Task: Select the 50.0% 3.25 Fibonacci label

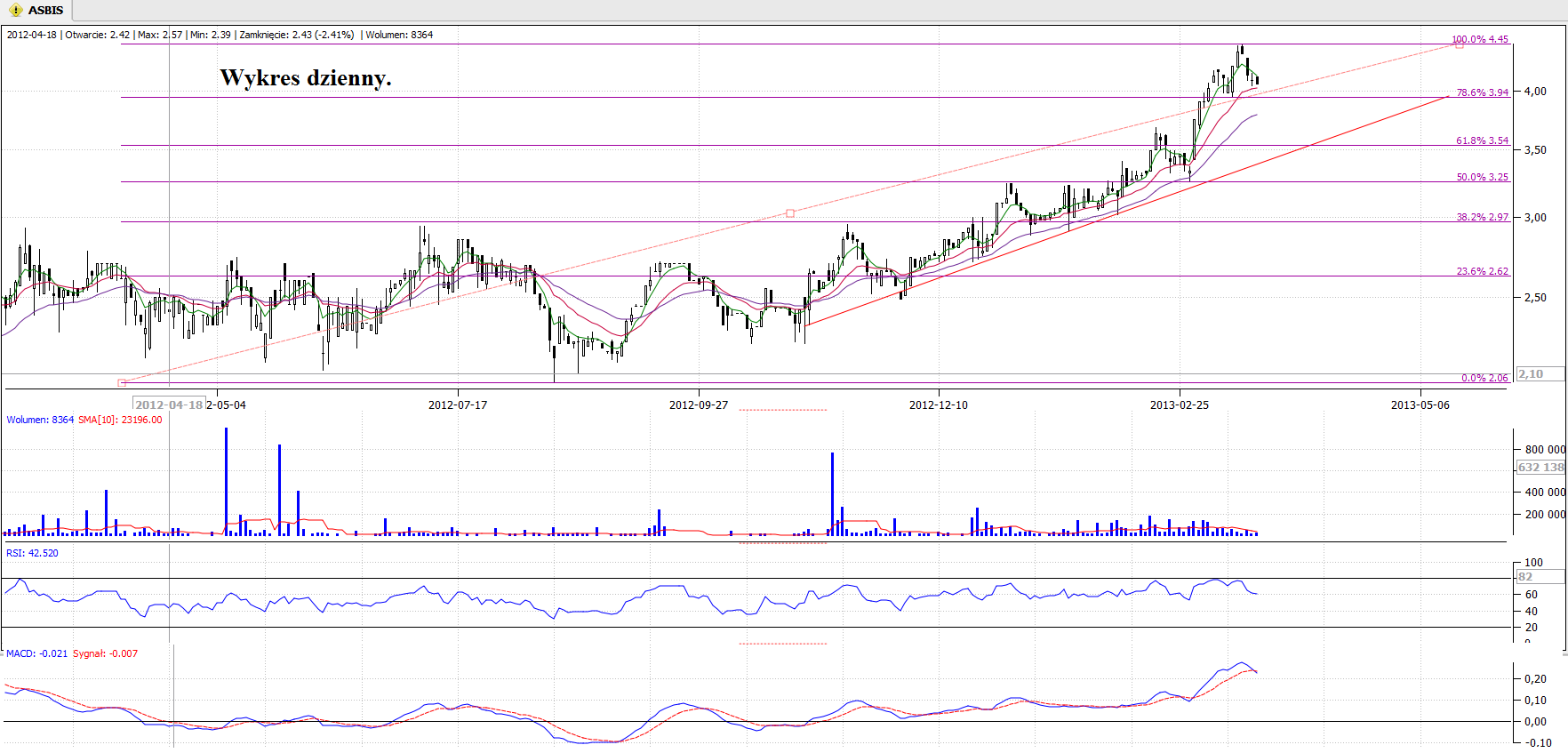Action: coord(1483,177)
